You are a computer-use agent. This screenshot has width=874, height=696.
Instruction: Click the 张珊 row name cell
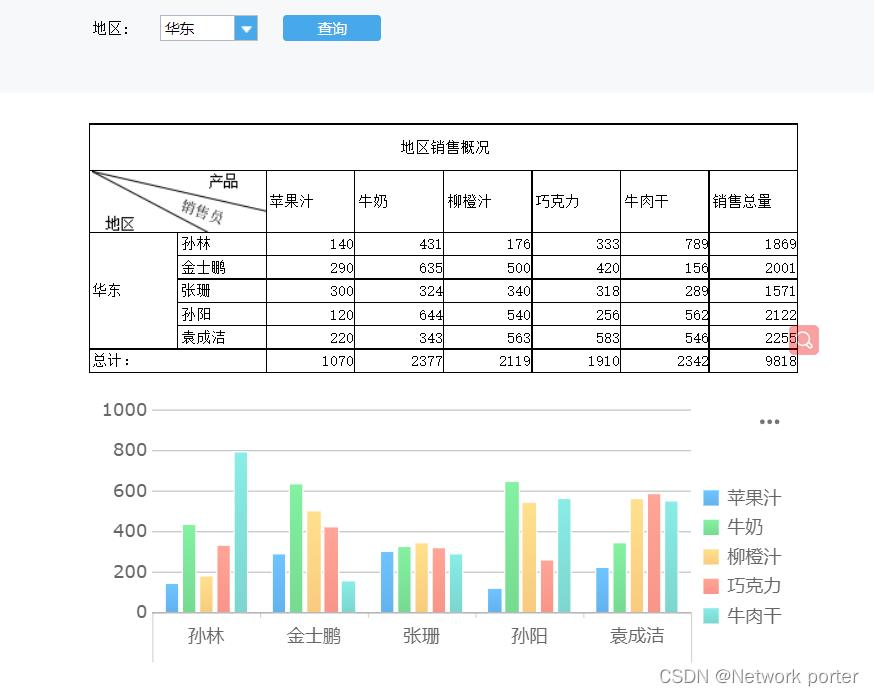(x=222, y=291)
